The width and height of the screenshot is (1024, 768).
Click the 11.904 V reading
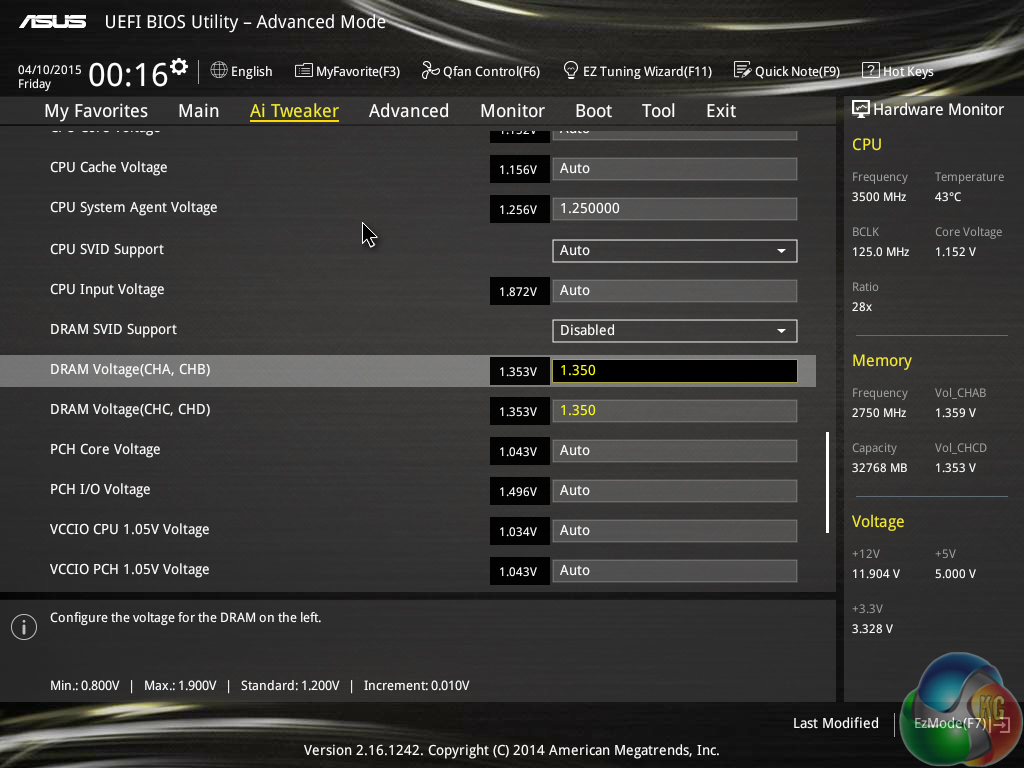point(876,574)
